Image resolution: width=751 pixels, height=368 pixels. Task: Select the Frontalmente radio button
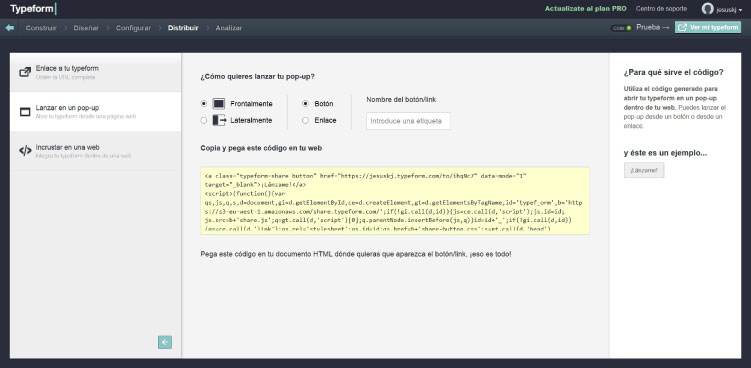204,104
